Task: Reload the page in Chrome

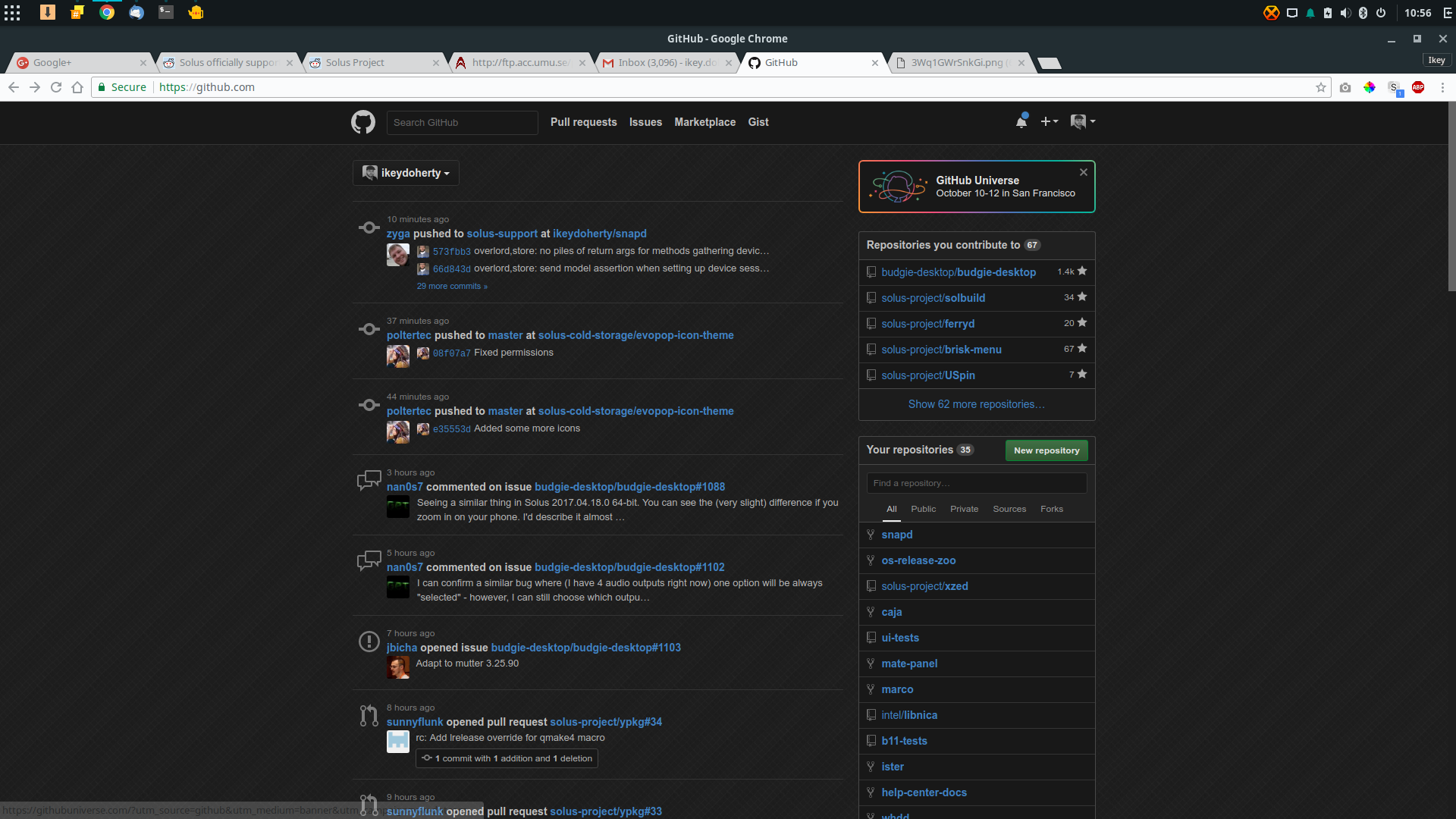Action: (56, 87)
